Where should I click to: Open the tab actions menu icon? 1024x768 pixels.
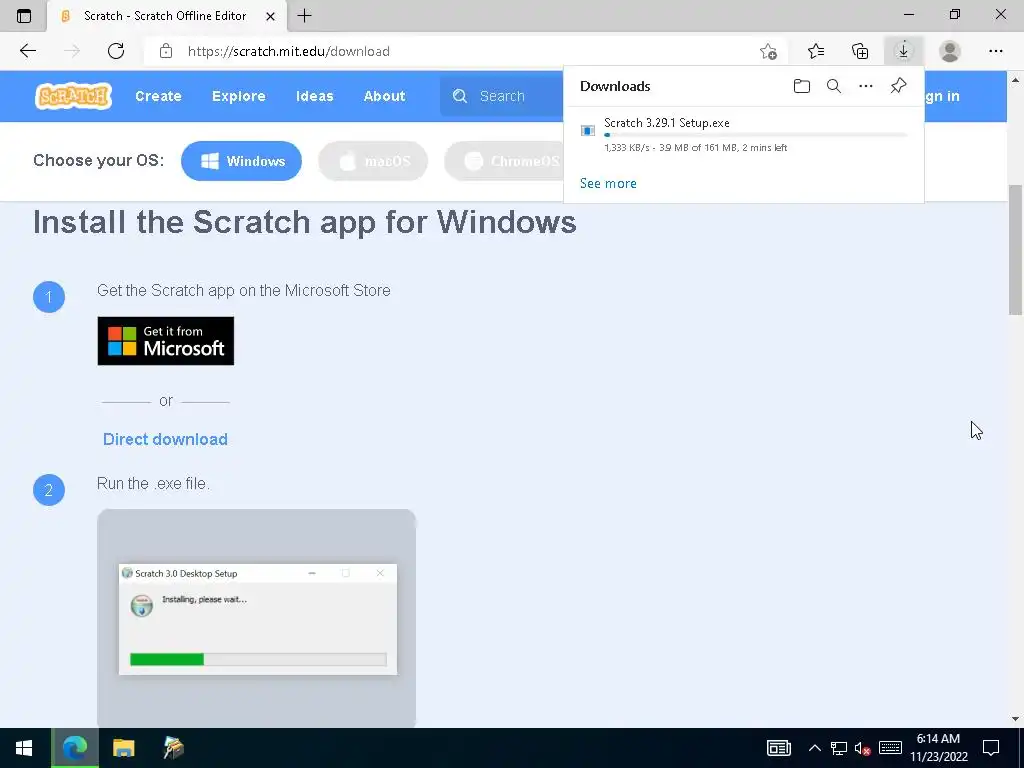pyautogui.click(x=24, y=16)
